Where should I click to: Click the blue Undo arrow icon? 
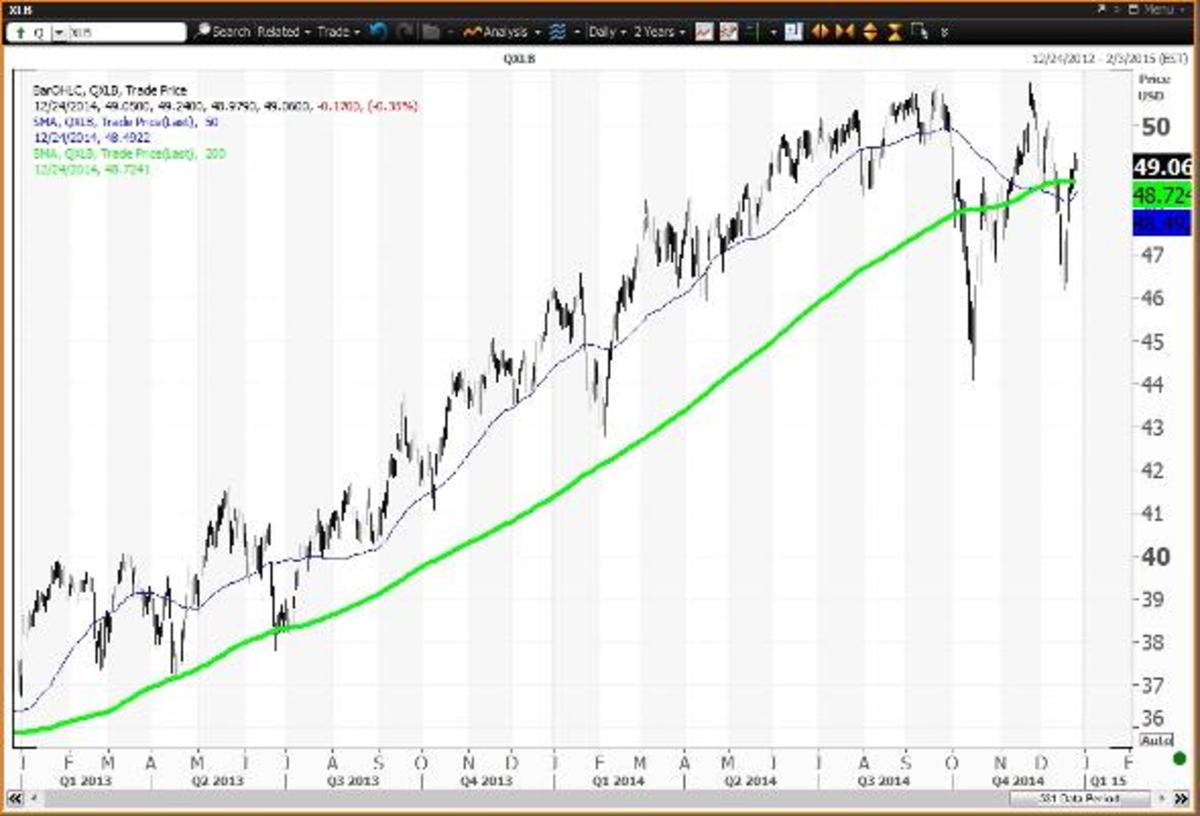pos(375,31)
